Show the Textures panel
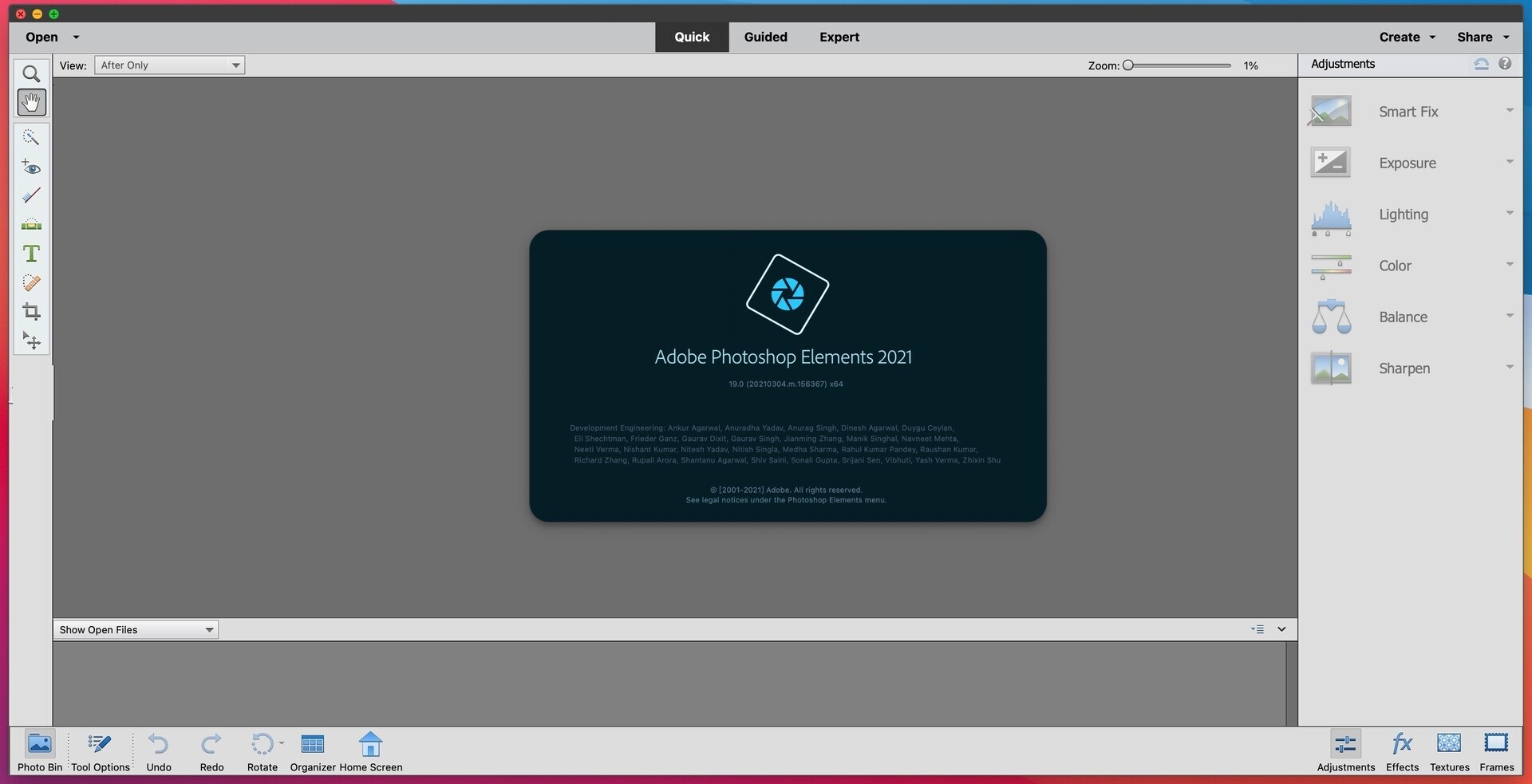The height and width of the screenshot is (784, 1532). [x=1449, y=752]
